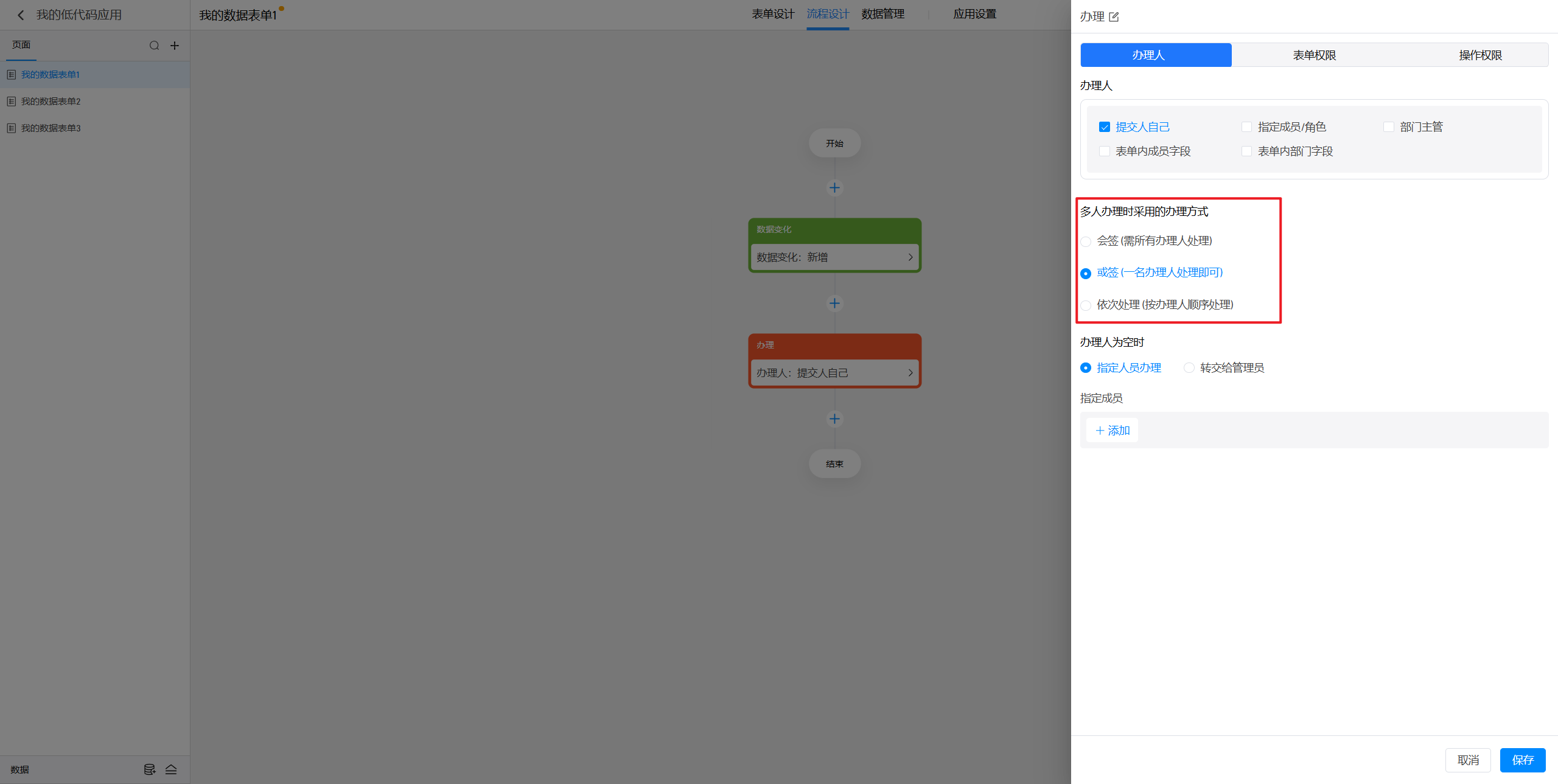Expand the 数据变化:新增 node chevron

point(910,257)
